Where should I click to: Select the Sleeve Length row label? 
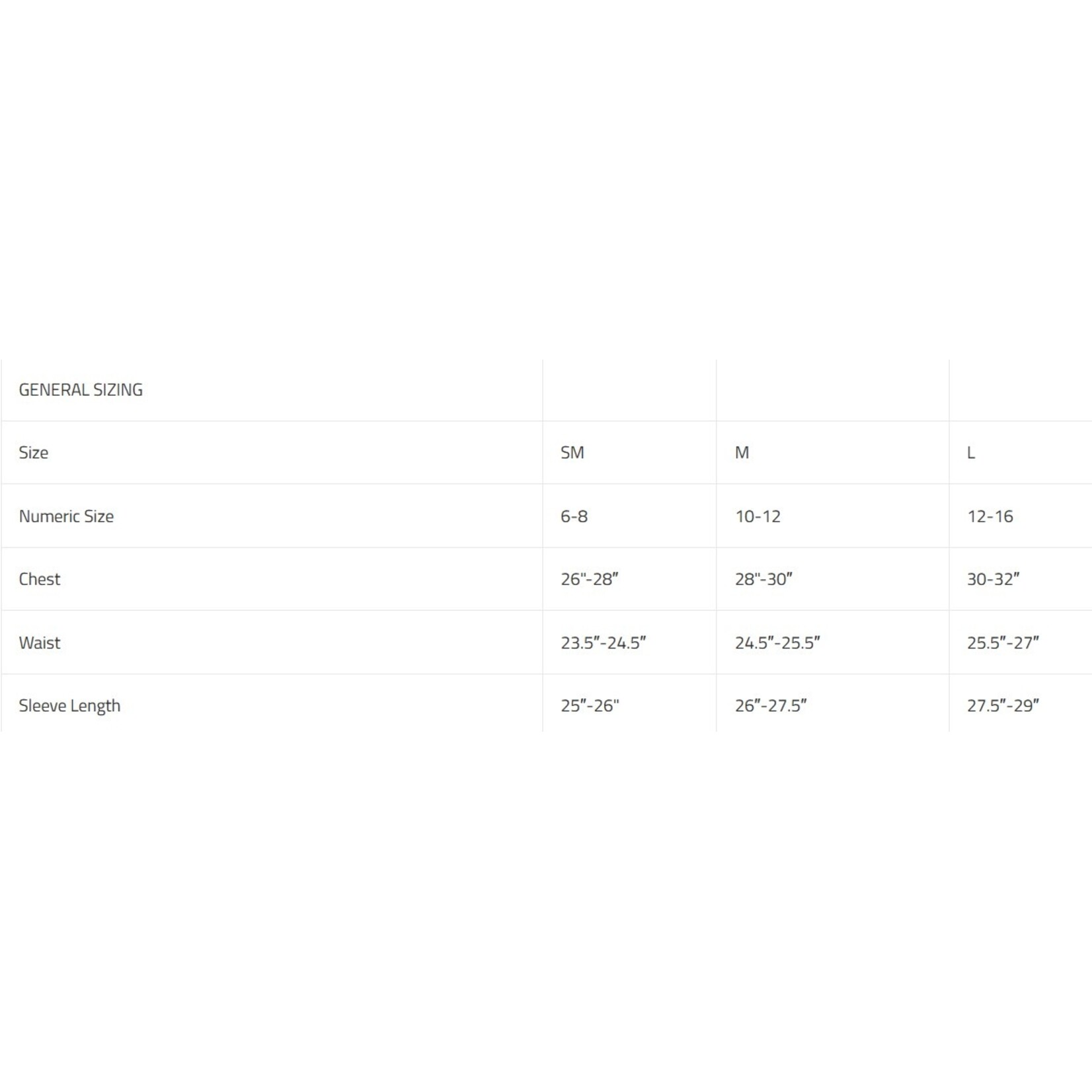pyautogui.click(x=69, y=706)
